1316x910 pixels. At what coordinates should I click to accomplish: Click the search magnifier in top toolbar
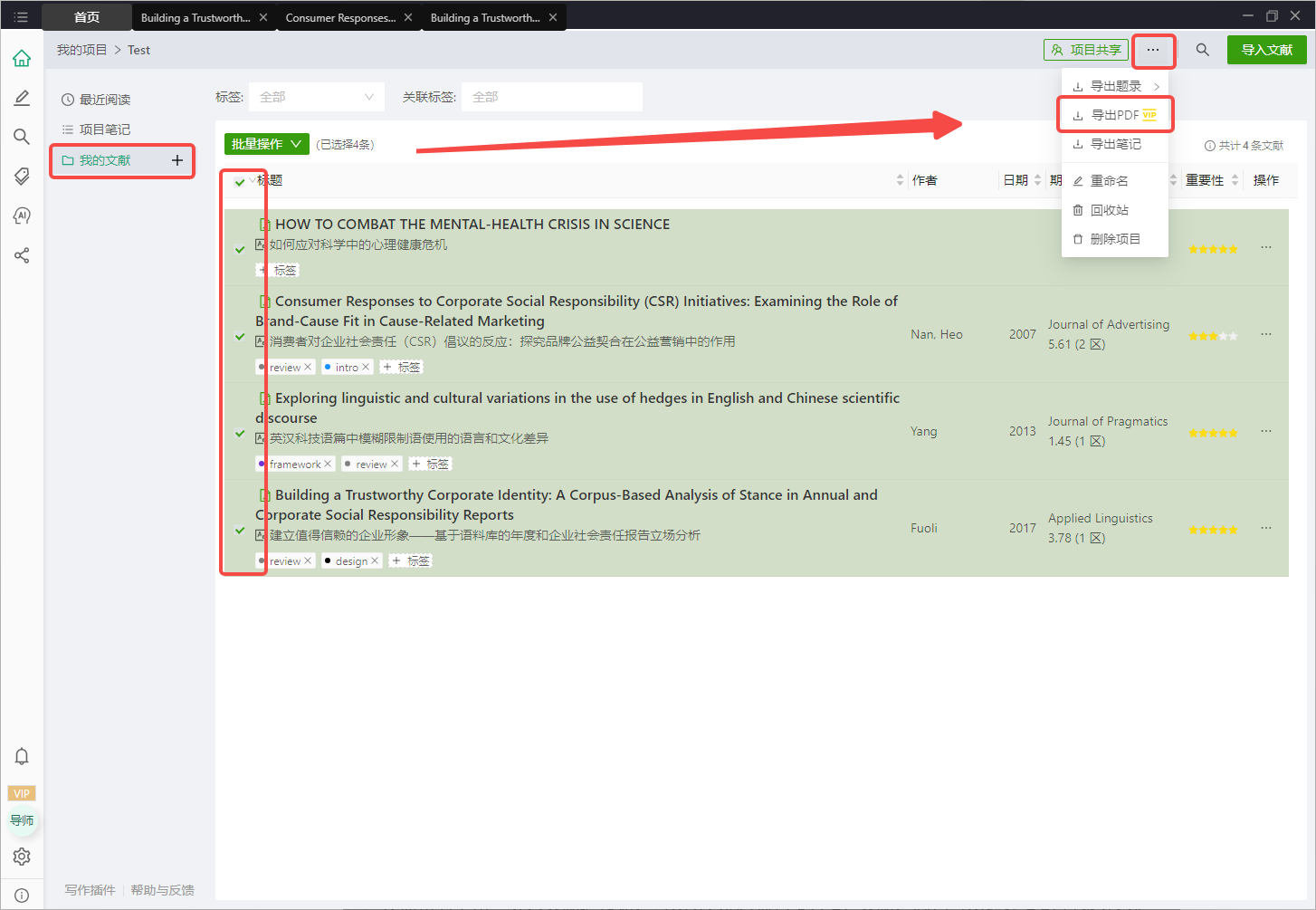coord(1202,50)
